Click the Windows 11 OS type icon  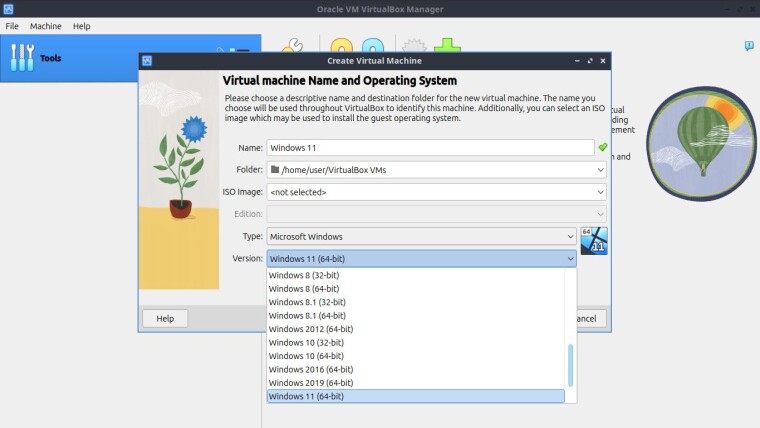pos(594,240)
